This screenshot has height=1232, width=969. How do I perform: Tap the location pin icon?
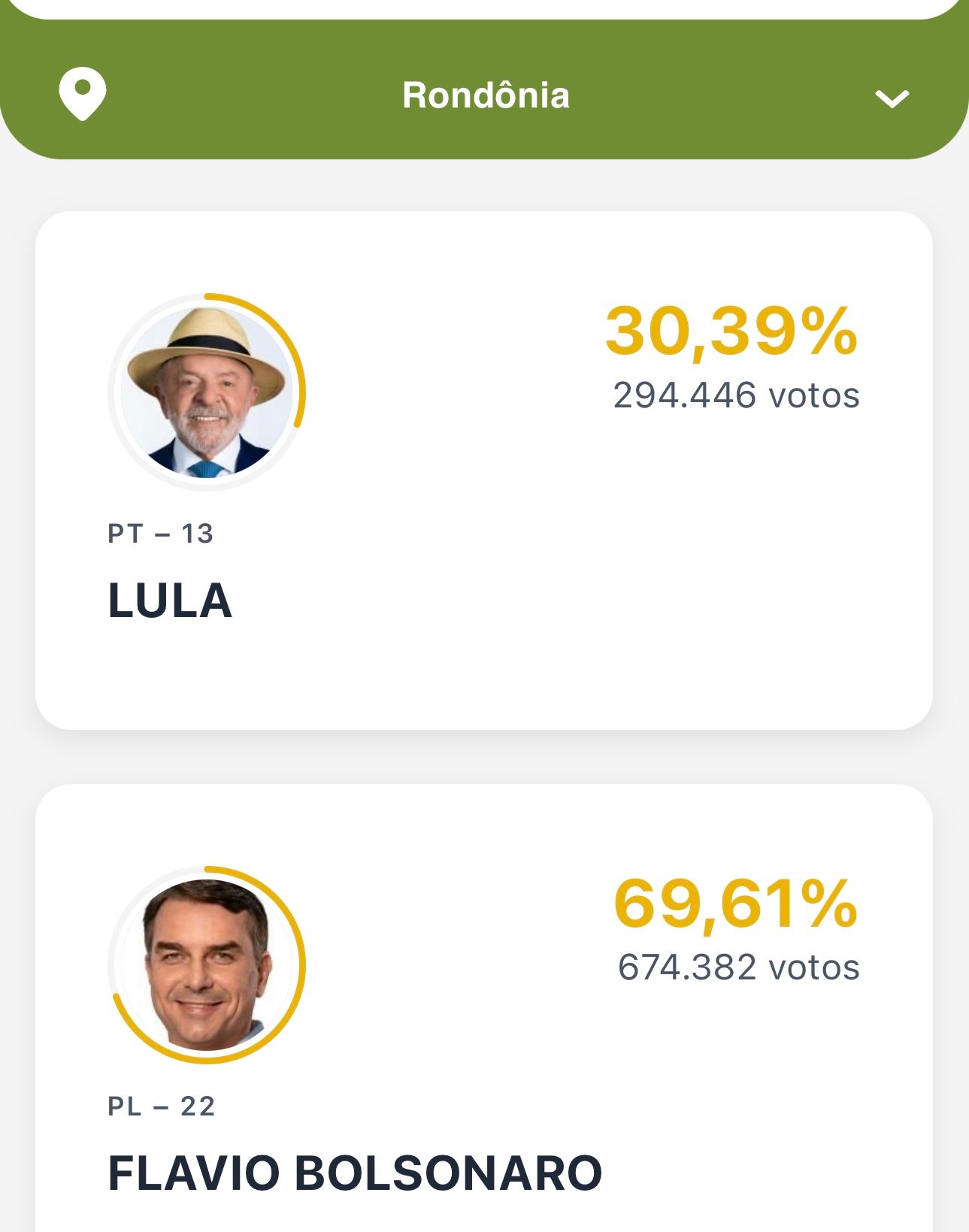click(x=83, y=94)
